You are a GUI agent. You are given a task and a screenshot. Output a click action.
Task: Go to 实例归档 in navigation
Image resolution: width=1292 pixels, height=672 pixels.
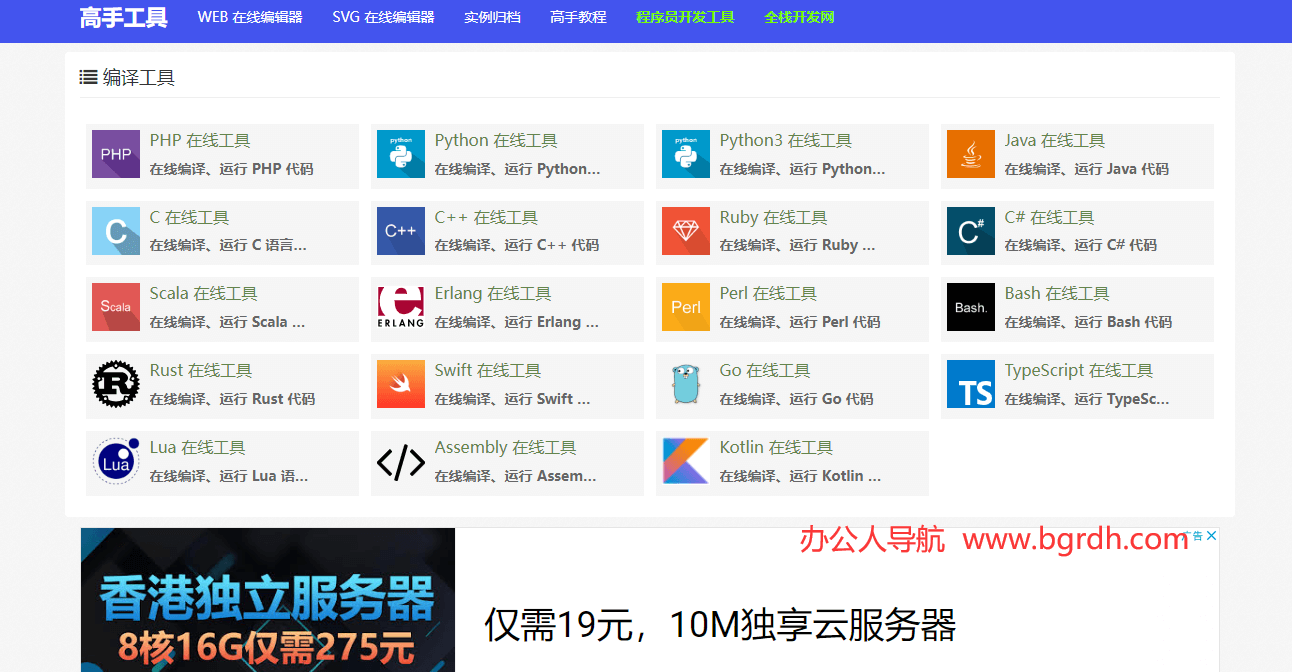pos(492,17)
